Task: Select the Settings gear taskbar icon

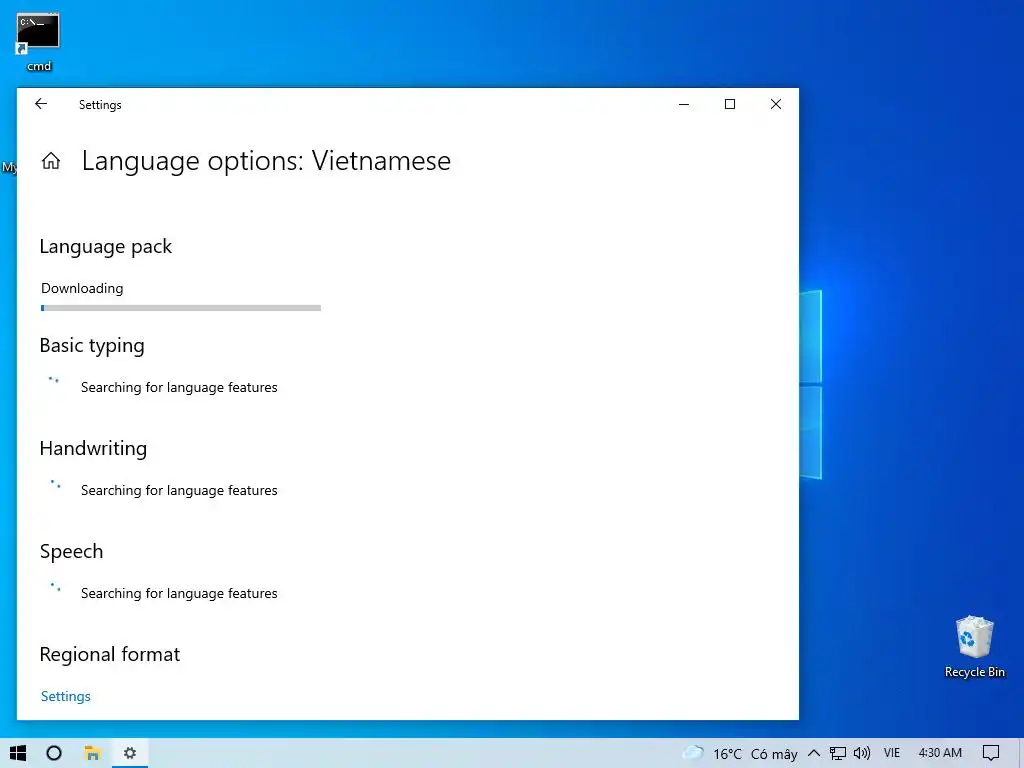Action: click(x=130, y=753)
